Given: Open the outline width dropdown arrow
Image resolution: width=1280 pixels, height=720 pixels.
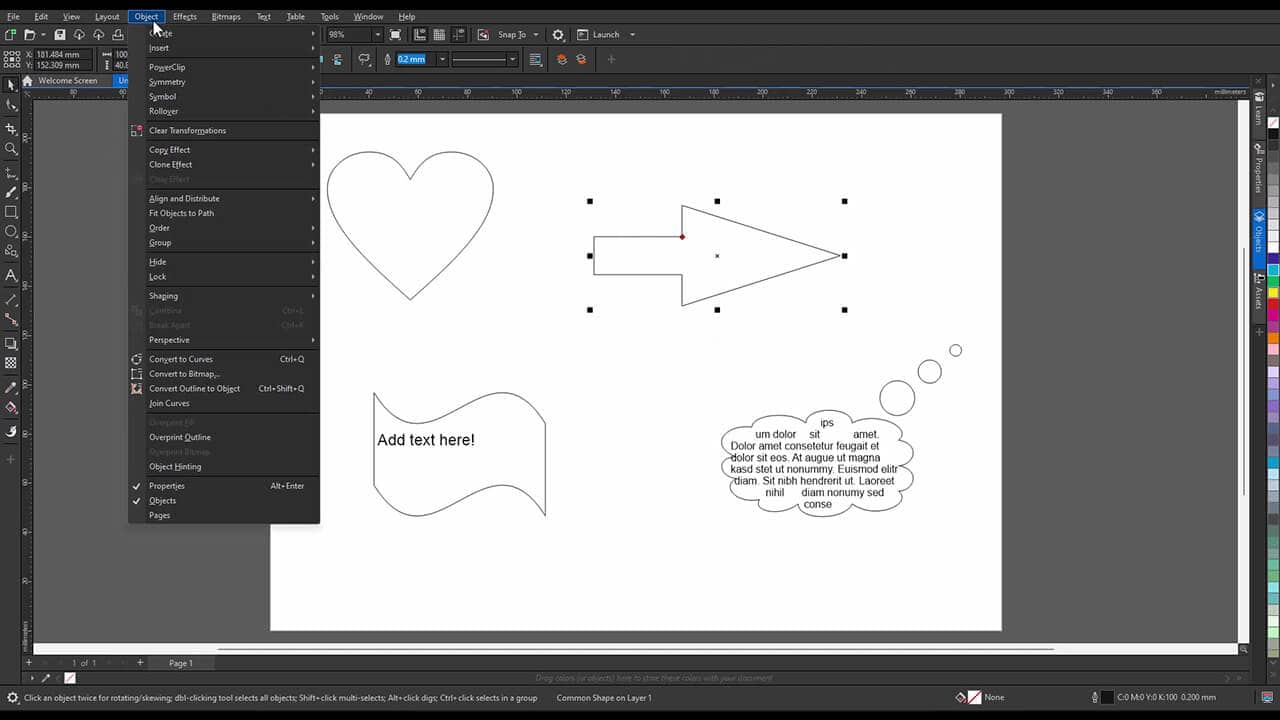Looking at the screenshot, I should pyautogui.click(x=442, y=59).
